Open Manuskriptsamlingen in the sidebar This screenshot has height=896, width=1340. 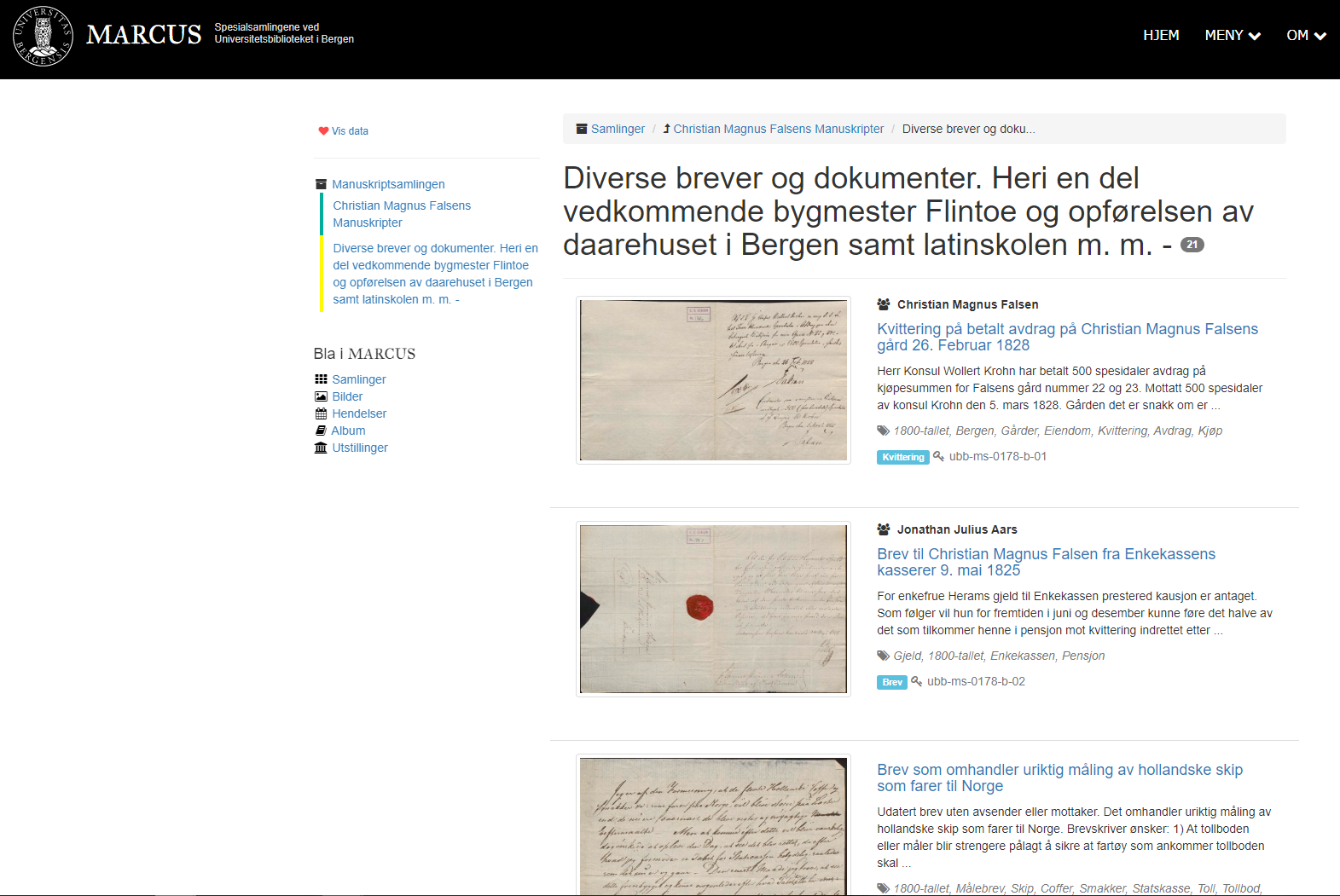click(388, 184)
